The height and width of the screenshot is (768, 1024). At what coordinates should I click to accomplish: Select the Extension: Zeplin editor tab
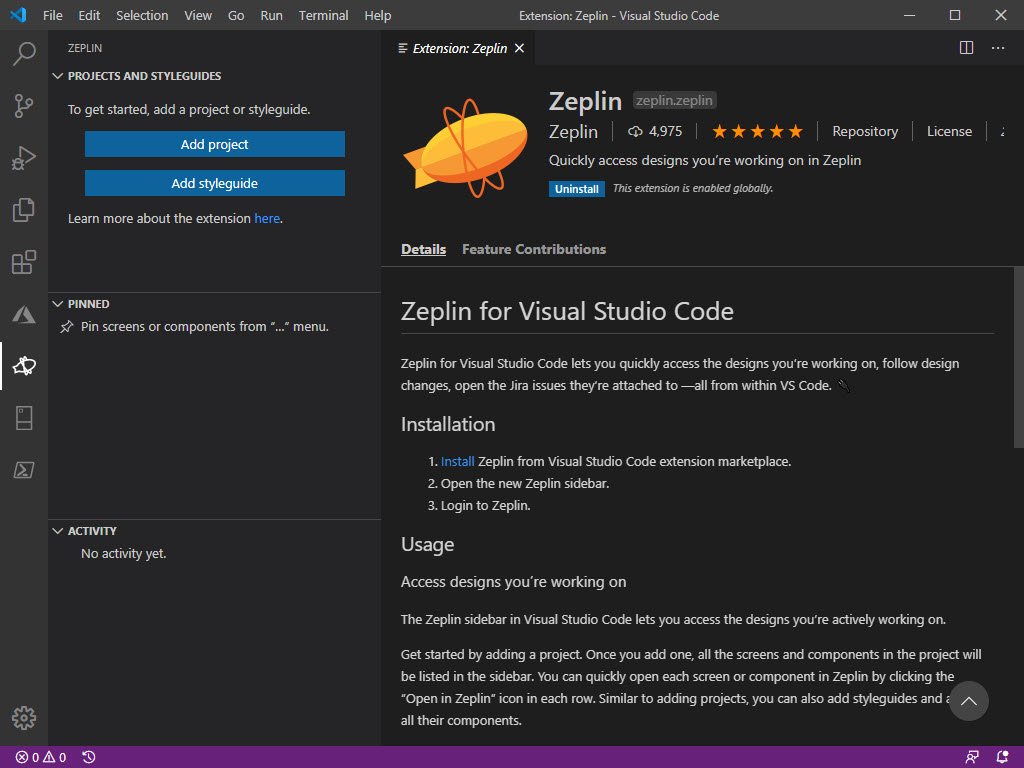tap(459, 48)
